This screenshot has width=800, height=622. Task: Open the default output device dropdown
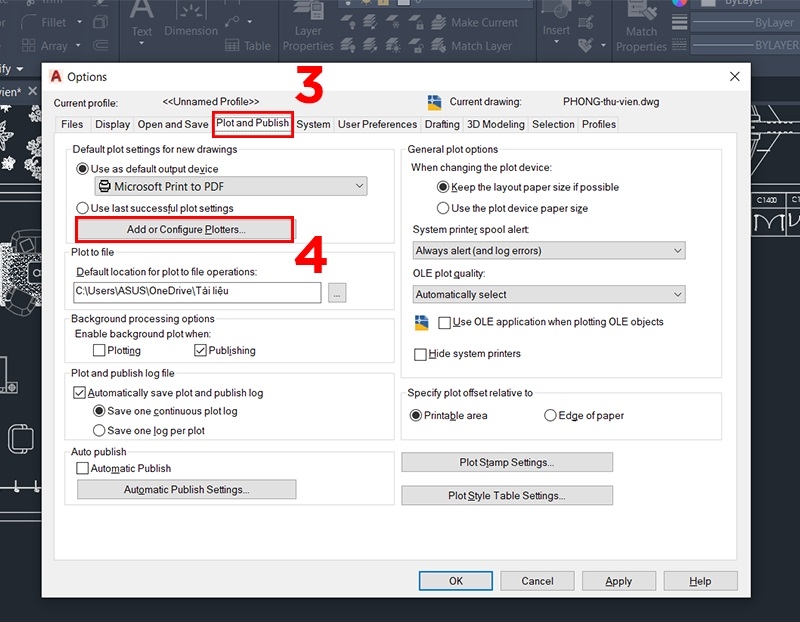tap(359, 186)
